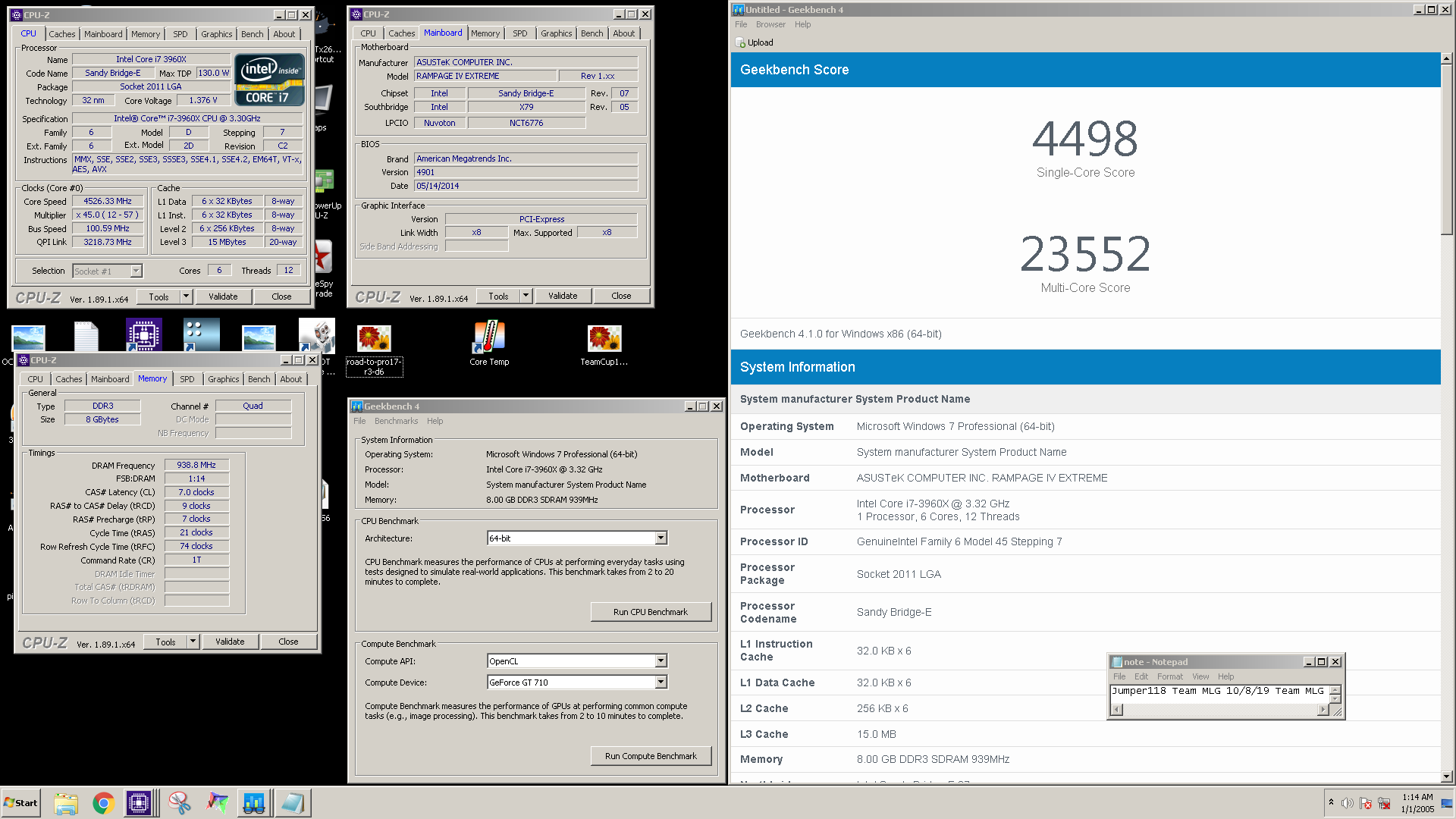Open the robot shortcut icon on the desktop

(316, 334)
